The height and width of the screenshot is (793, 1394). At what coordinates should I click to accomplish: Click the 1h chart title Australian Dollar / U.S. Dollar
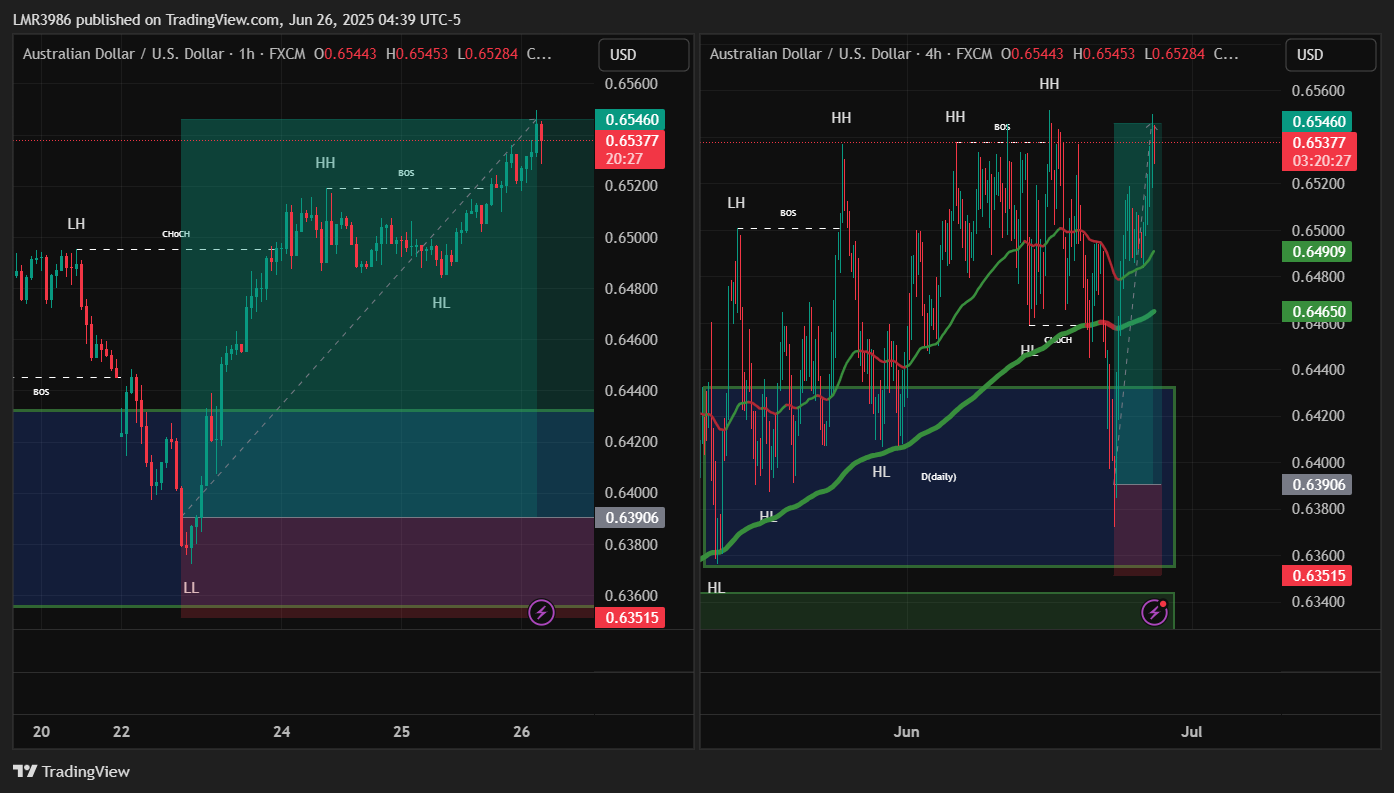[x=123, y=54]
